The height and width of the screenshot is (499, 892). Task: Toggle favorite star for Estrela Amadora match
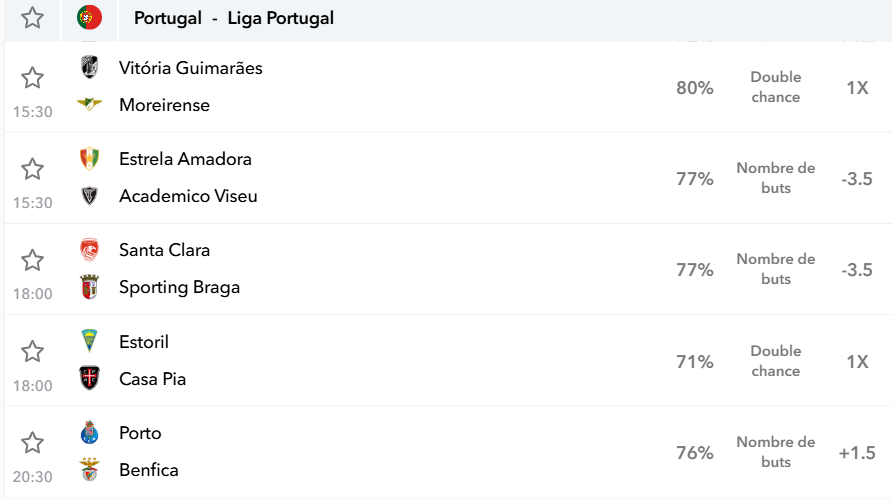[32, 169]
